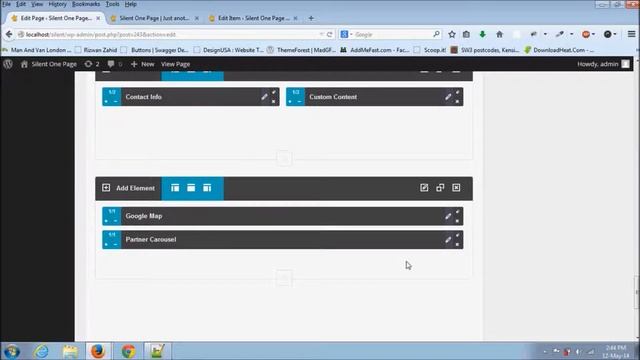The height and width of the screenshot is (360, 640).
Task: Open the Edit menu
Action: coord(21,4)
